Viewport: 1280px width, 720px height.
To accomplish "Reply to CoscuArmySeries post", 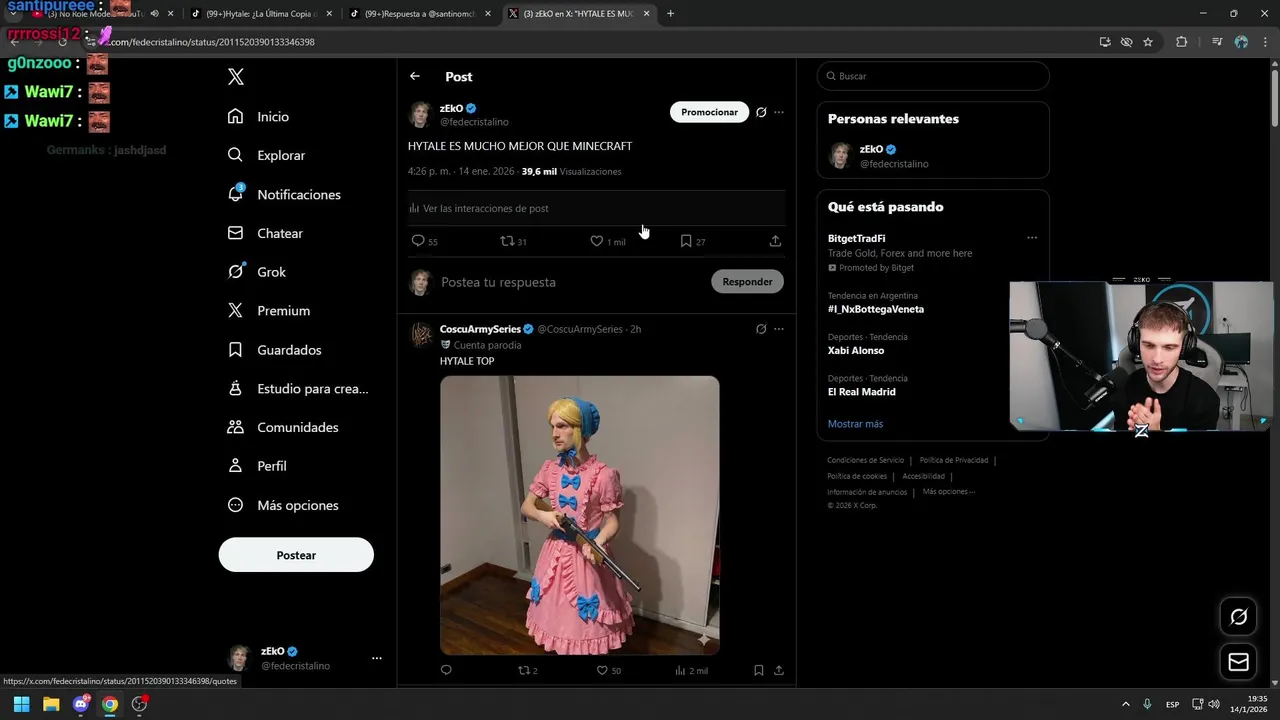I will (446, 670).
